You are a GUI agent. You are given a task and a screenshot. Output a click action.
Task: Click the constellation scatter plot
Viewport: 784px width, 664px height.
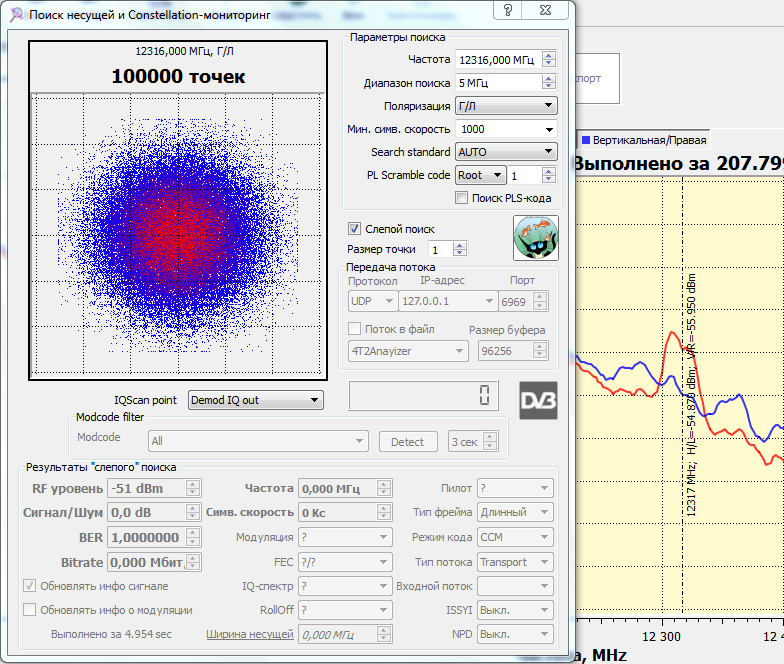[178, 234]
